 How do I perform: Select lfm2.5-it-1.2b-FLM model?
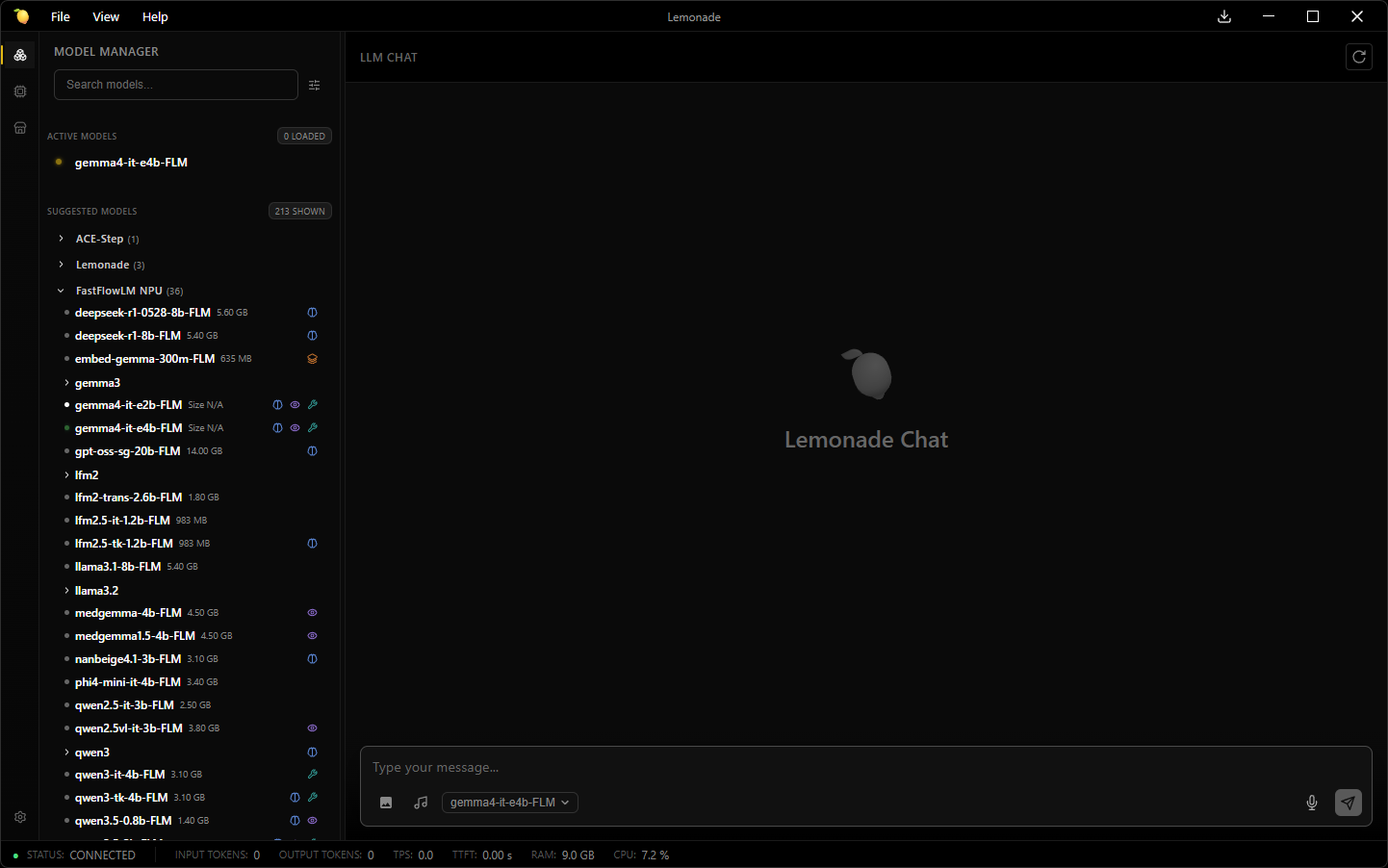(x=122, y=521)
